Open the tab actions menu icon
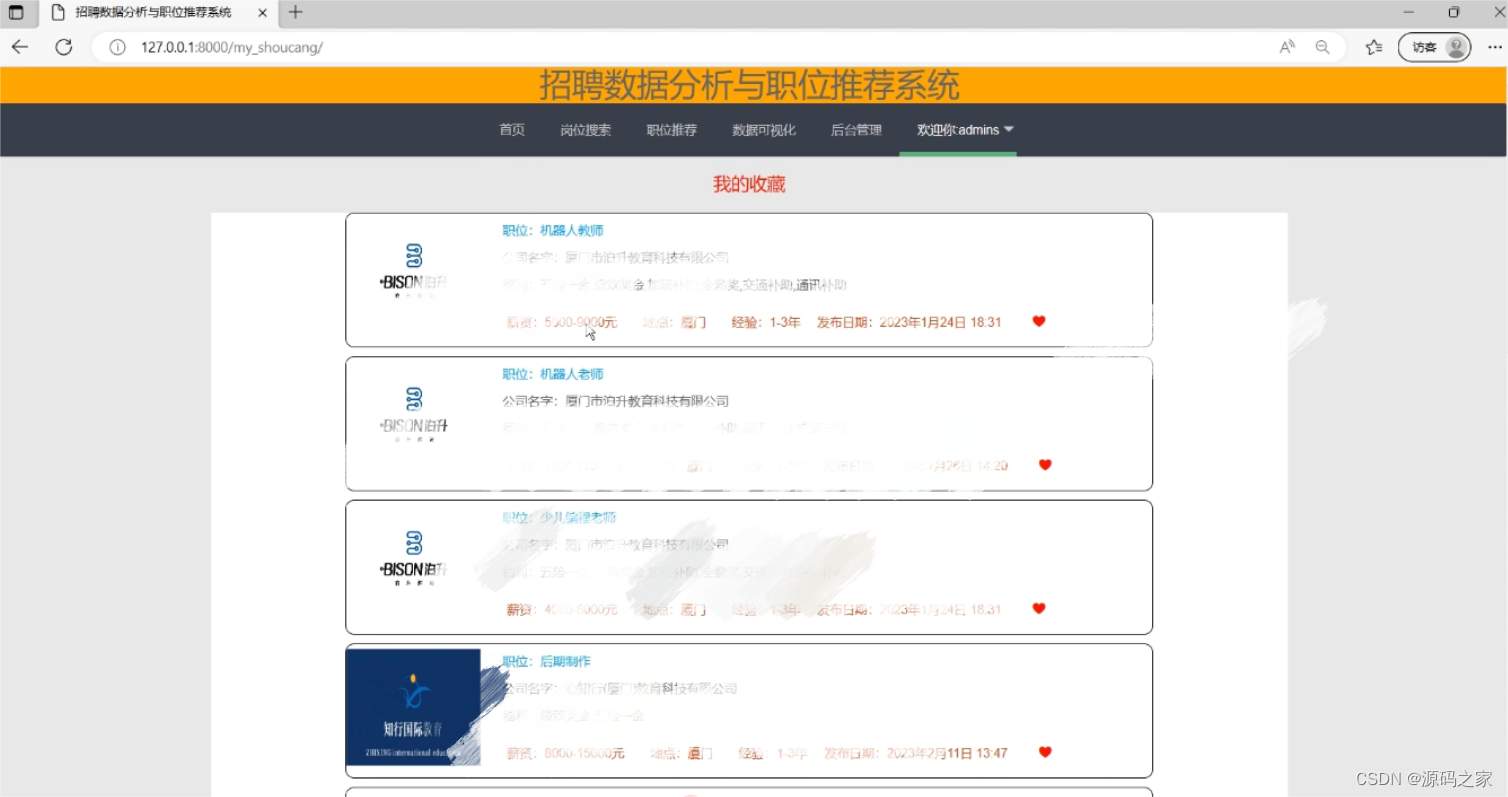Viewport: 1508px width, 797px height. pos(16,13)
